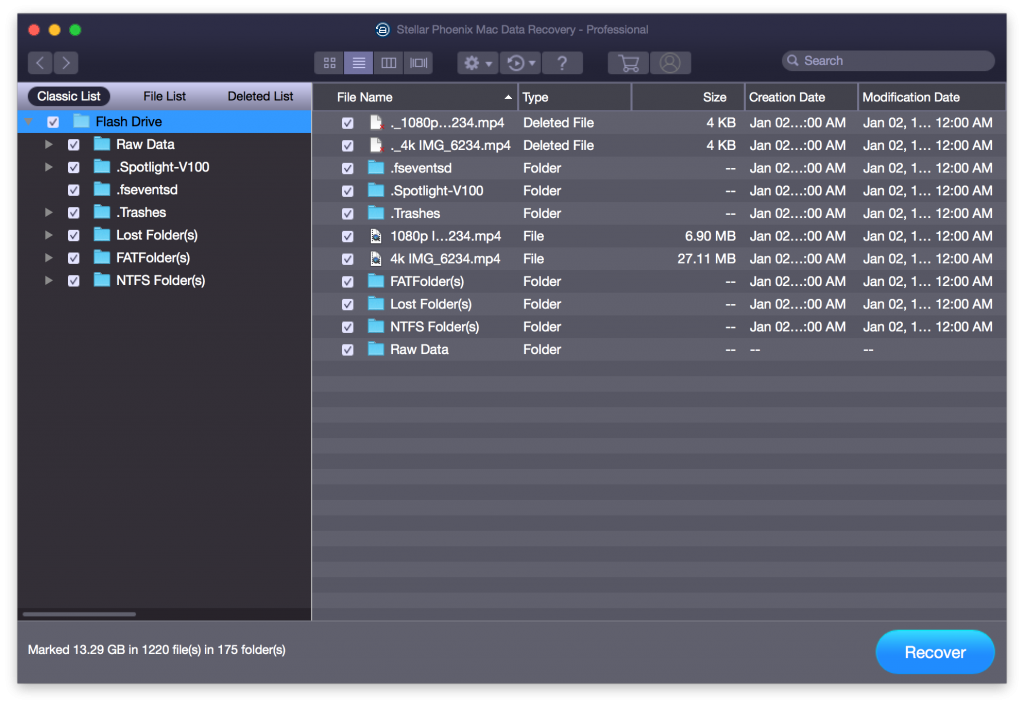Uncheck the 4k IMG_6234.mp4 file checkbox

tap(347, 259)
